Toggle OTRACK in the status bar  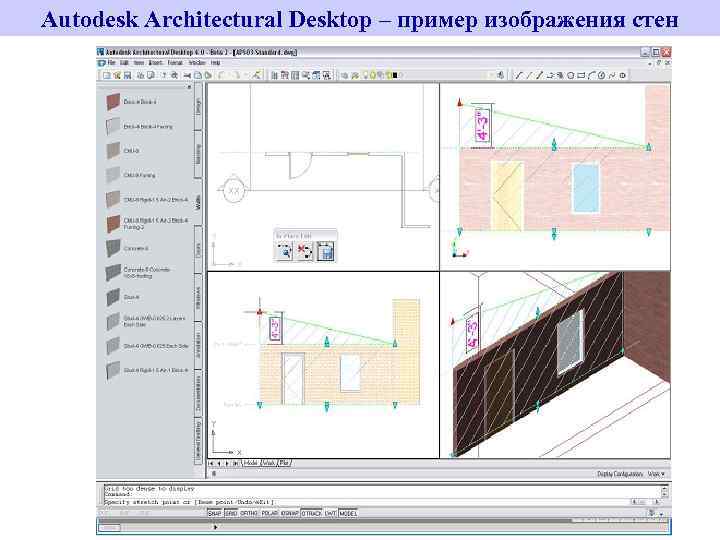click(311, 513)
